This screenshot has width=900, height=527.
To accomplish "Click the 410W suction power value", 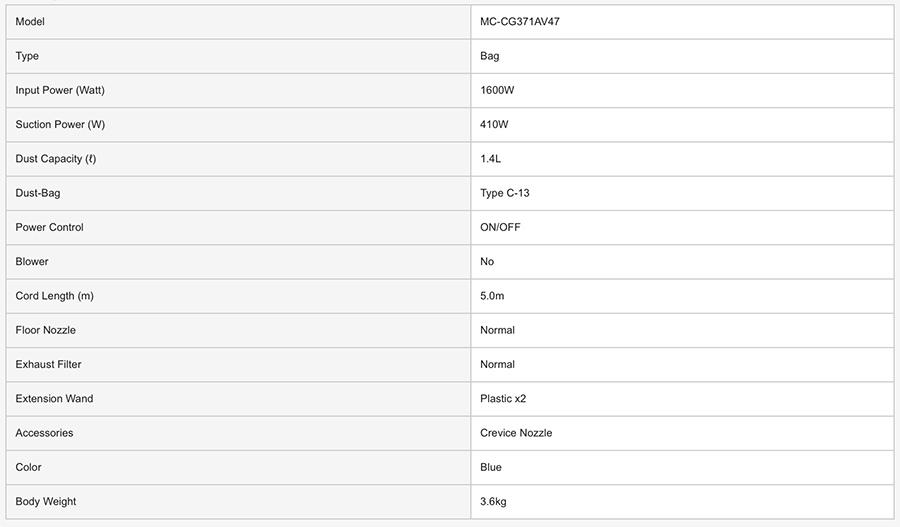I will pos(494,125).
